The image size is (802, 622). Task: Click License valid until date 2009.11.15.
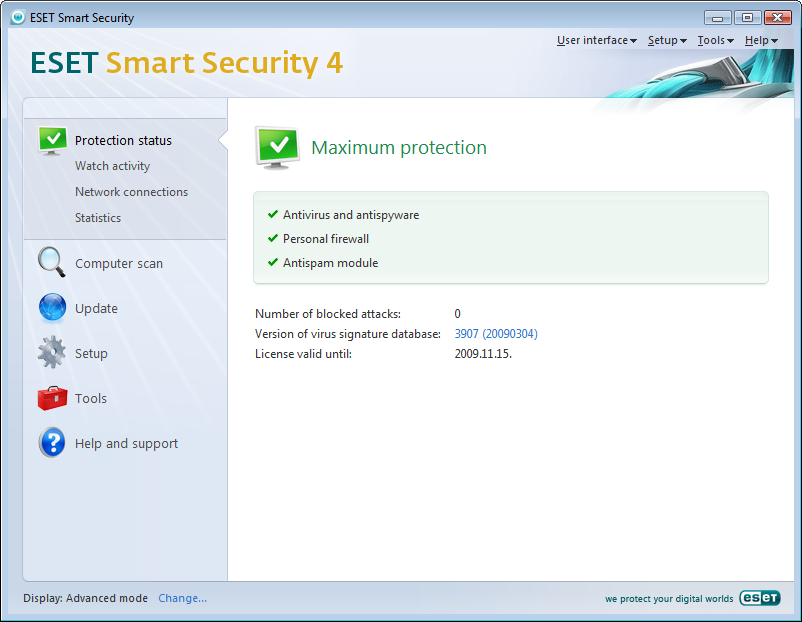(x=483, y=354)
